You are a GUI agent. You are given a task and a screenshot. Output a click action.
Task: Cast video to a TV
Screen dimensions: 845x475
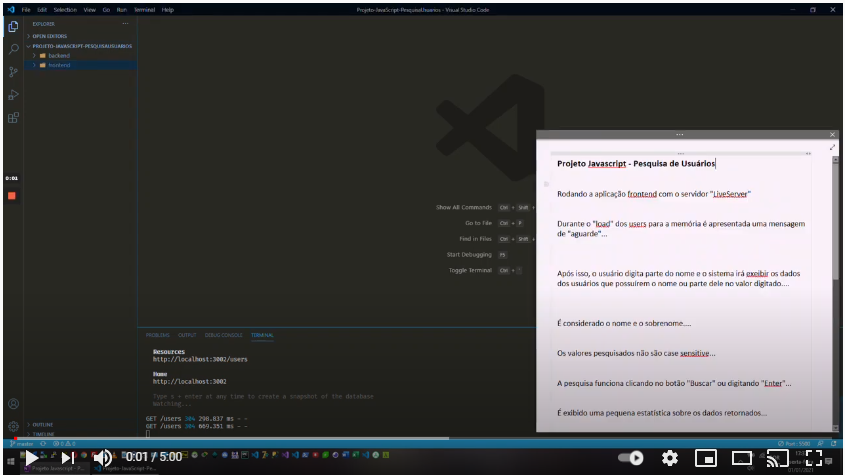(x=778, y=458)
